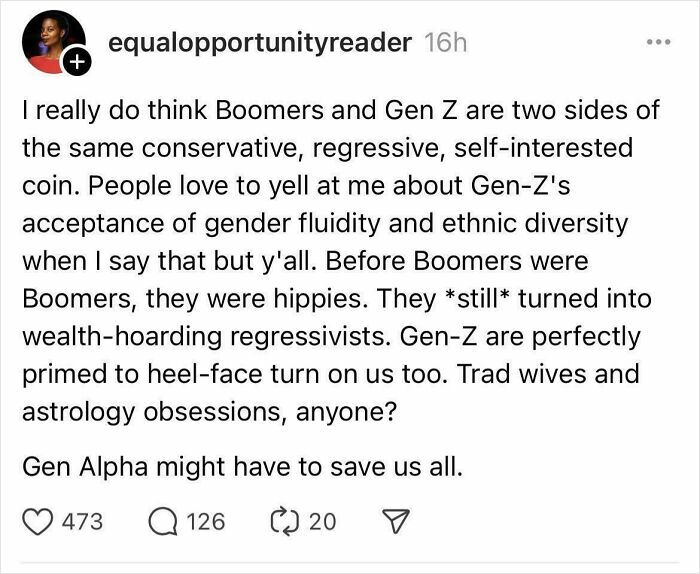Open the equalopportunityreader profile picture

click(x=54, y=42)
